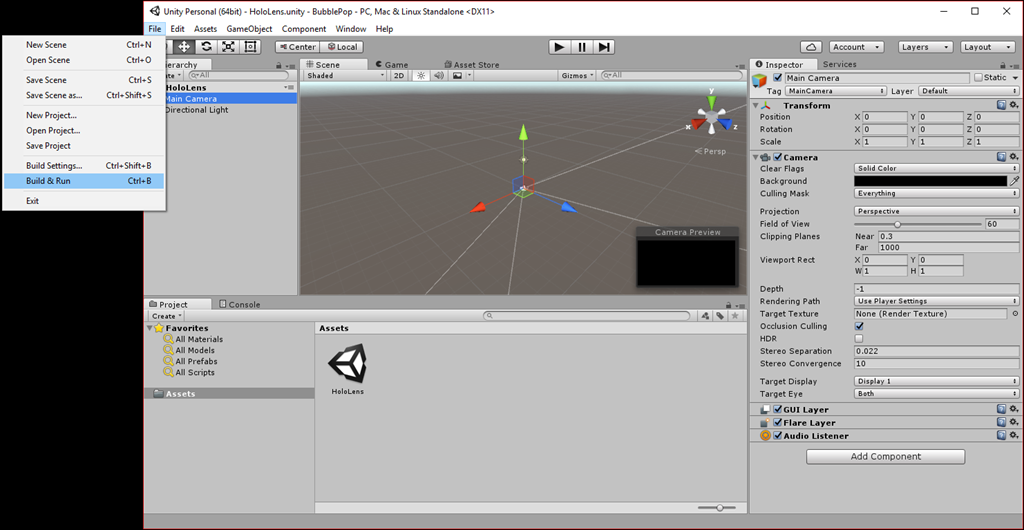Switch to the Console tab

[x=240, y=304]
